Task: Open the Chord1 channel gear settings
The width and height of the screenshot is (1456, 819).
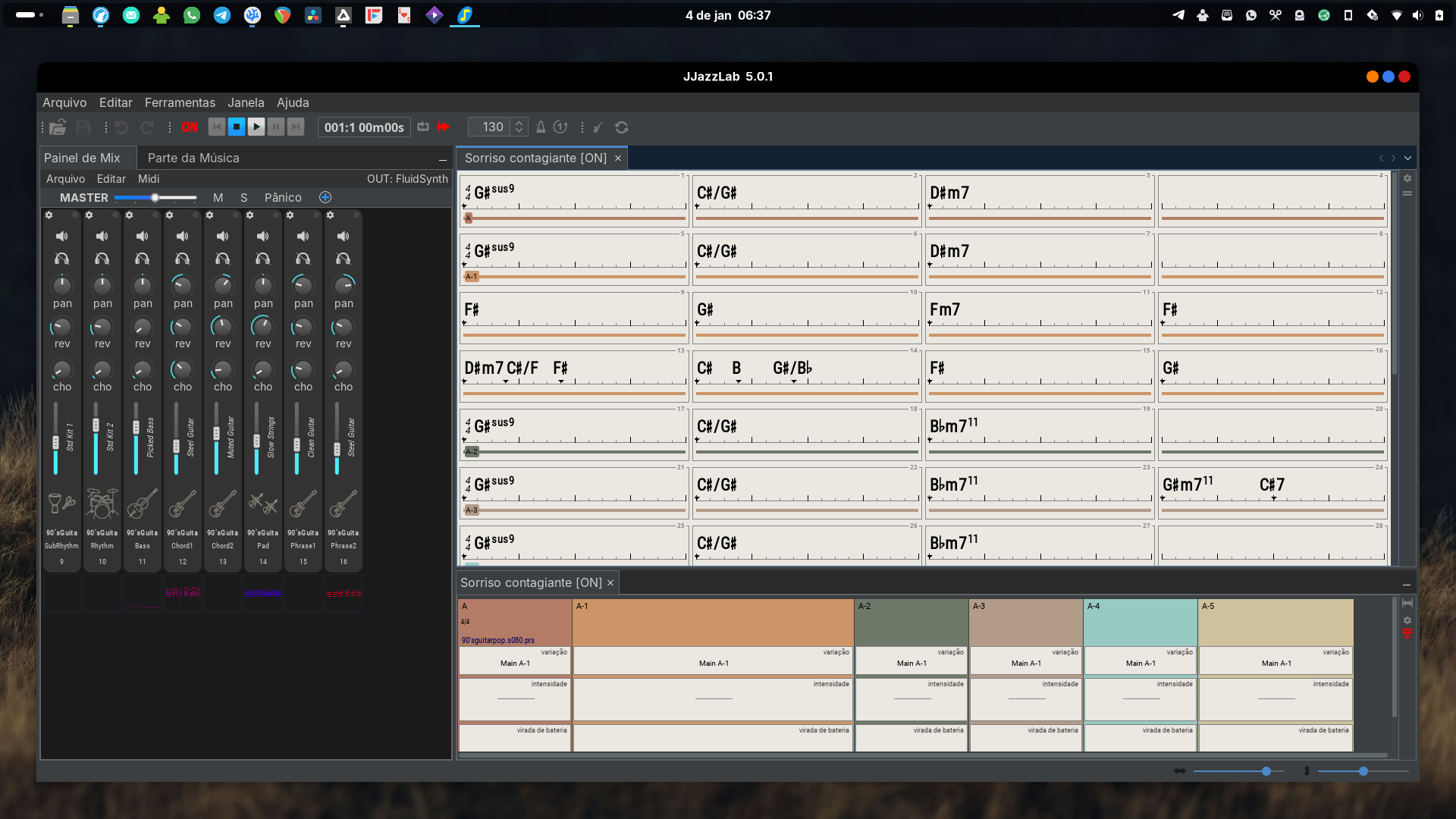Action: coord(169,215)
